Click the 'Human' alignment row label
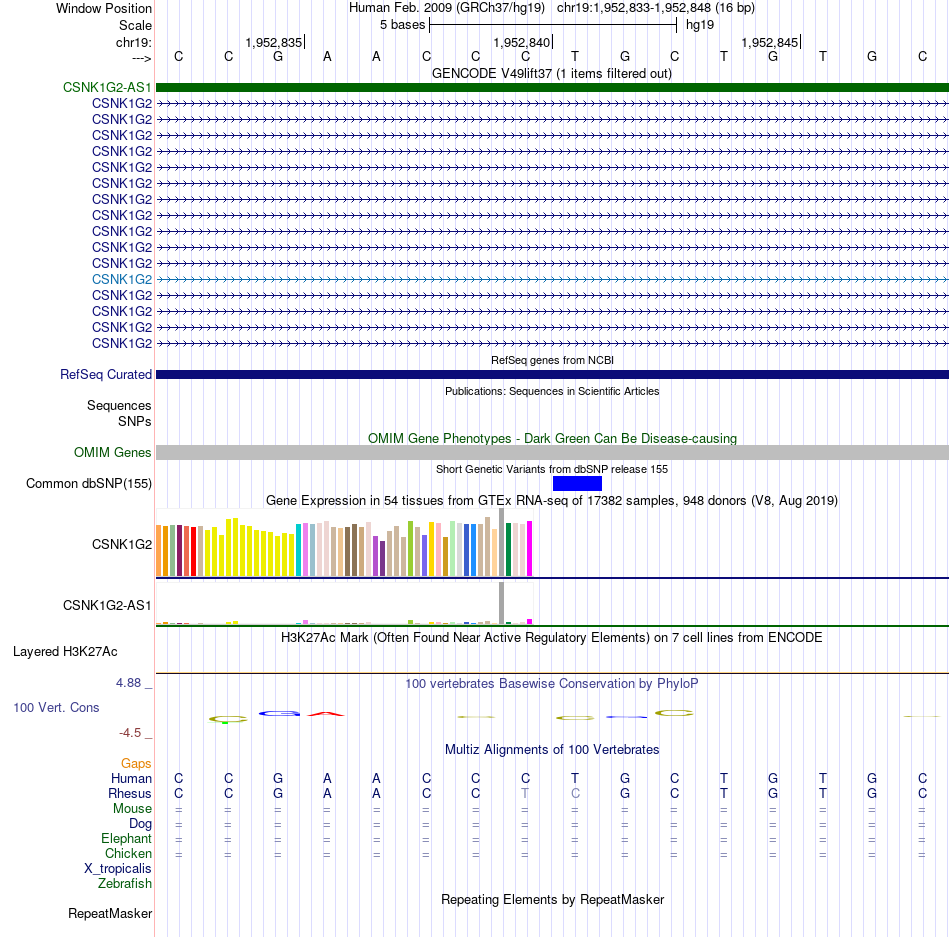The width and height of the screenshot is (950, 937). coord(131,778)
